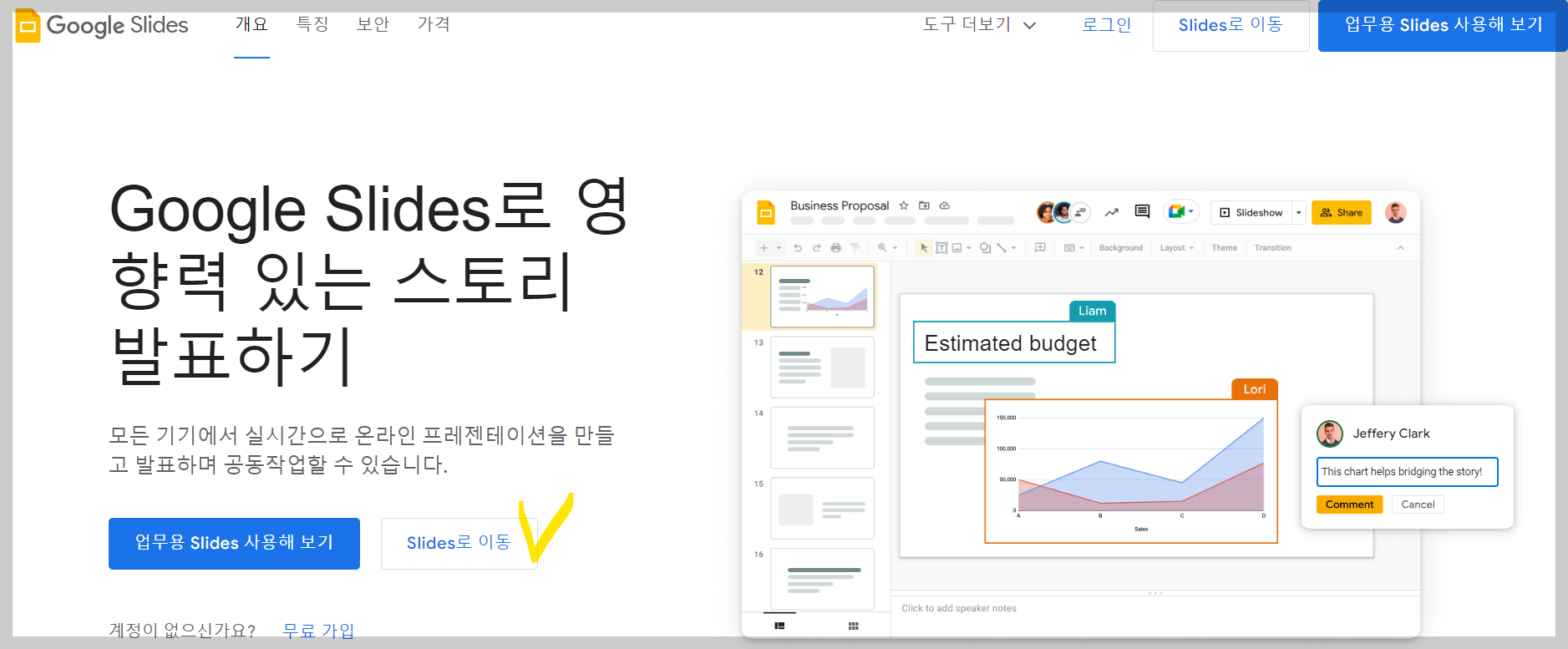This screenshot has width=1568, height=649.
Task: Open the zoom dropdown arrow
Action: (x=895, y=248)
